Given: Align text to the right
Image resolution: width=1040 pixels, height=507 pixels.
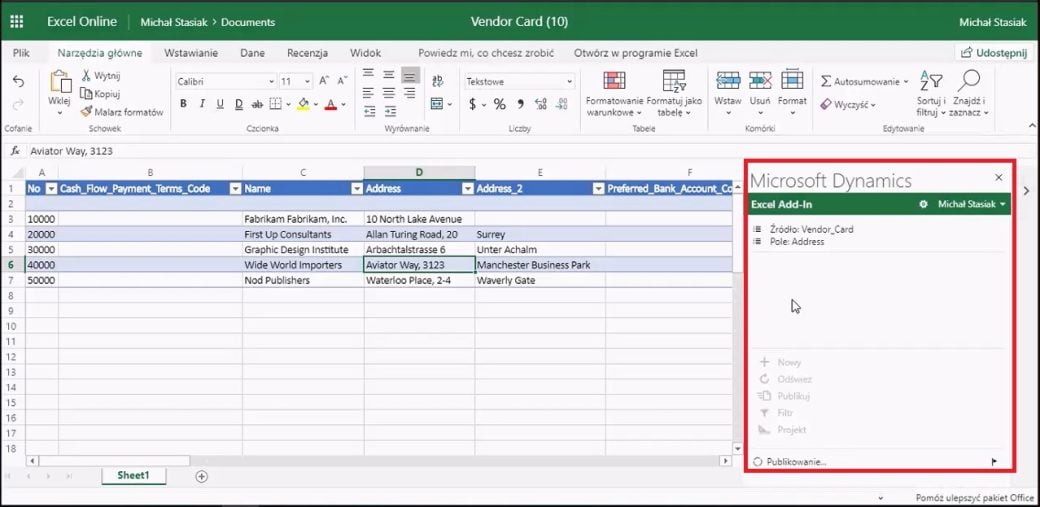Looking at the screenshot, I should point(410,93).
